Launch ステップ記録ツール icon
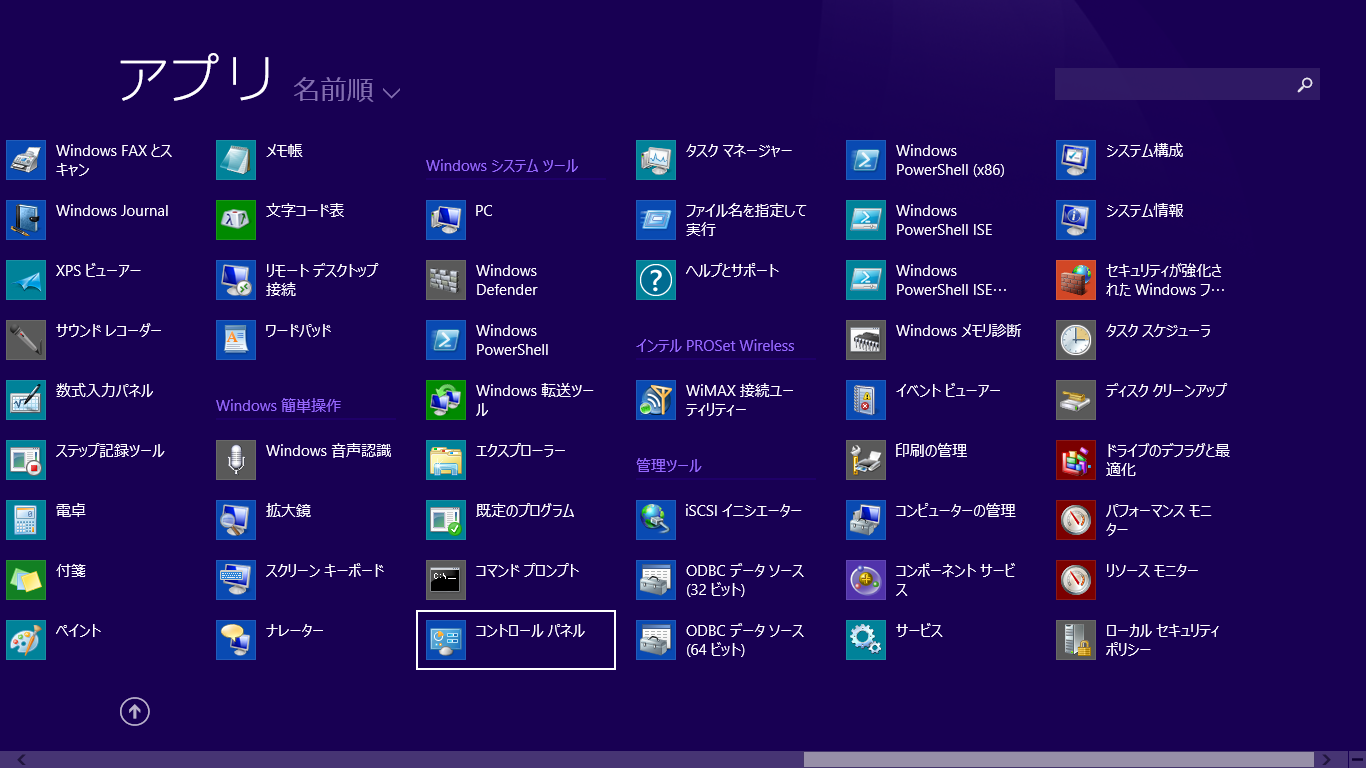 click(x=26, y=460)
